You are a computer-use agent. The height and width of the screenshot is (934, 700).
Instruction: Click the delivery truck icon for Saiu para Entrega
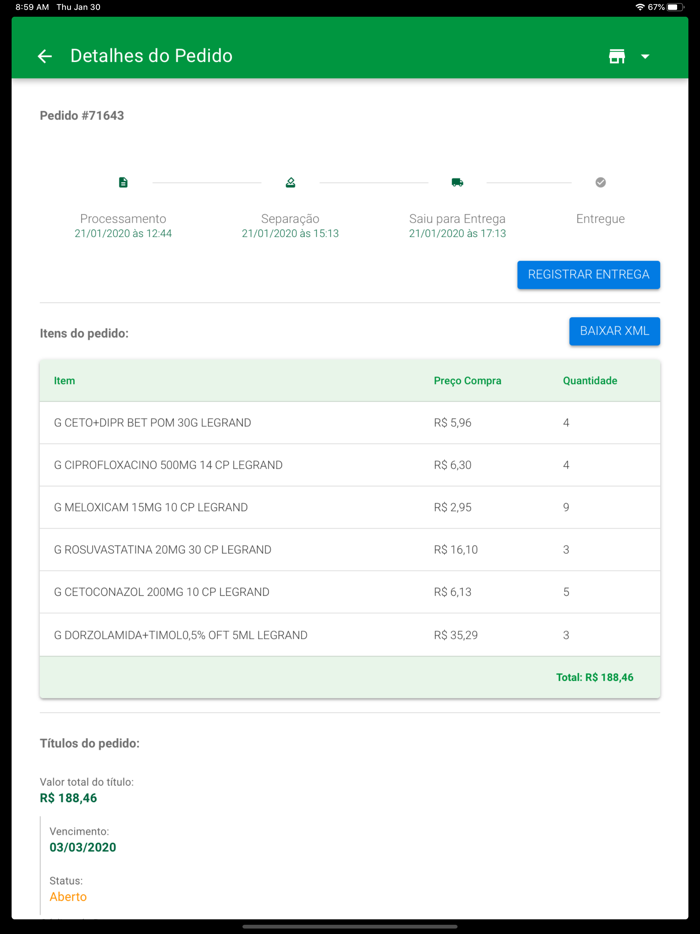pos(457,182)
